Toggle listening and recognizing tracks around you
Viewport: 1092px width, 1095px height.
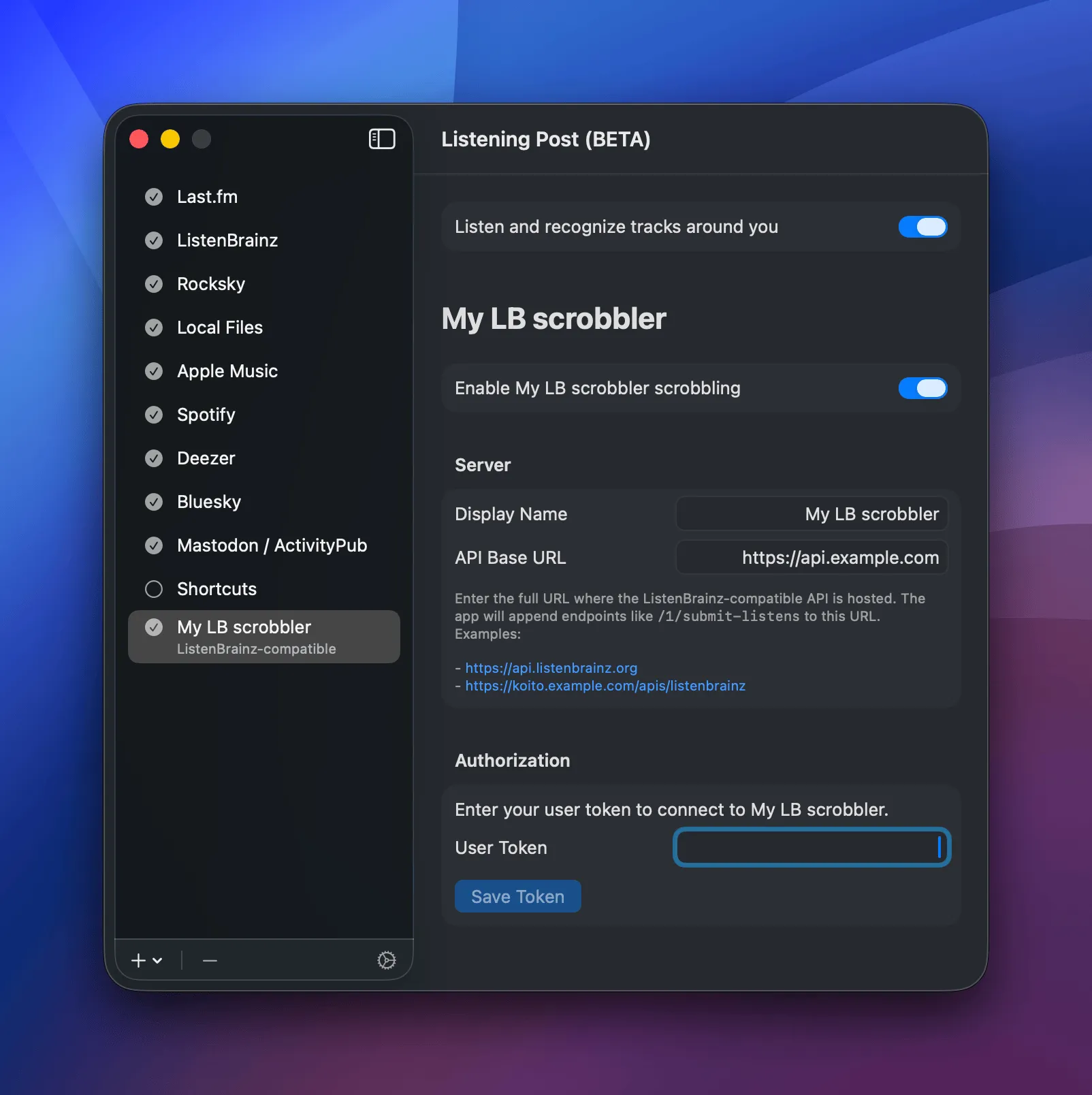[x=923, y=227]
